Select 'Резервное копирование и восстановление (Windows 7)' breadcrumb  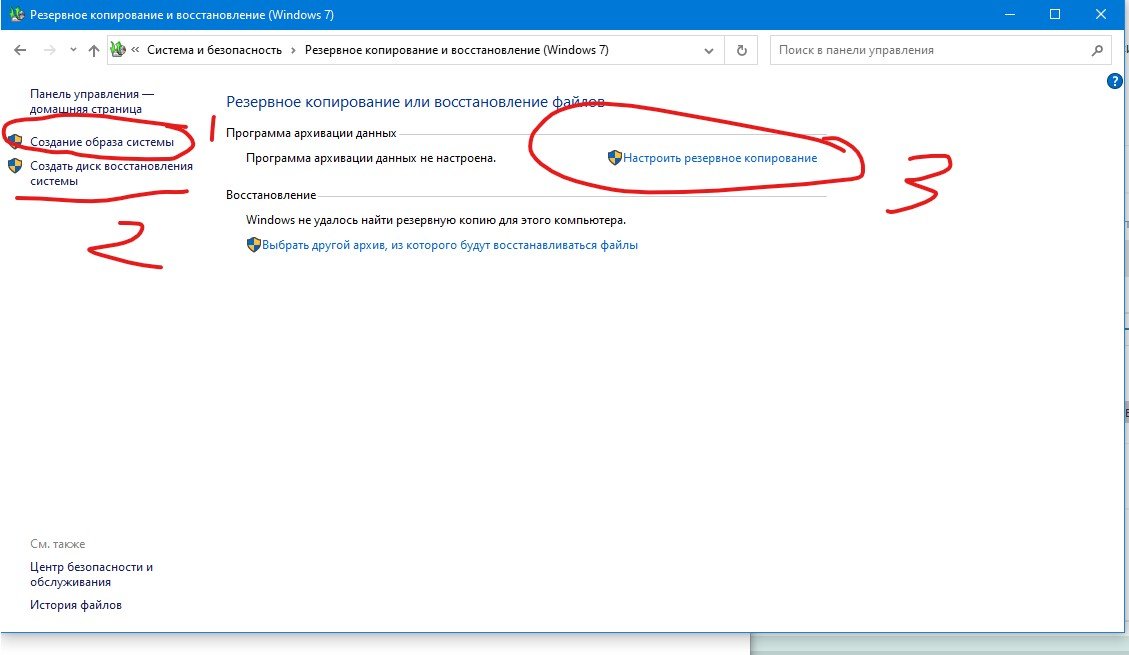pyautogui.click(x=456, y=50)
